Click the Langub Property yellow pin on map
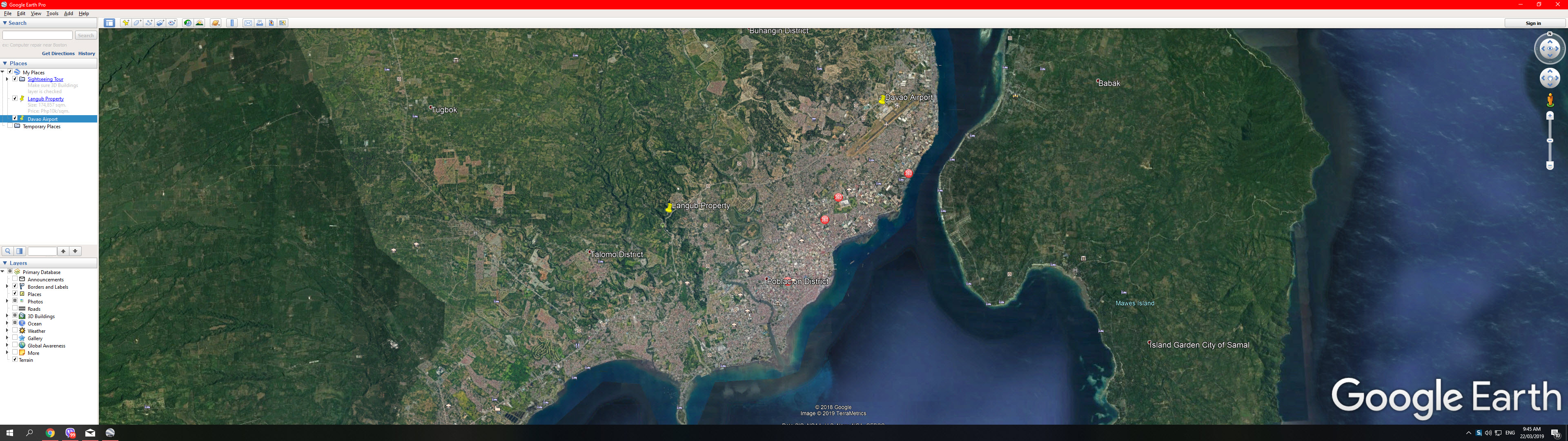The image size is (1568, 441). pos(668,208)
